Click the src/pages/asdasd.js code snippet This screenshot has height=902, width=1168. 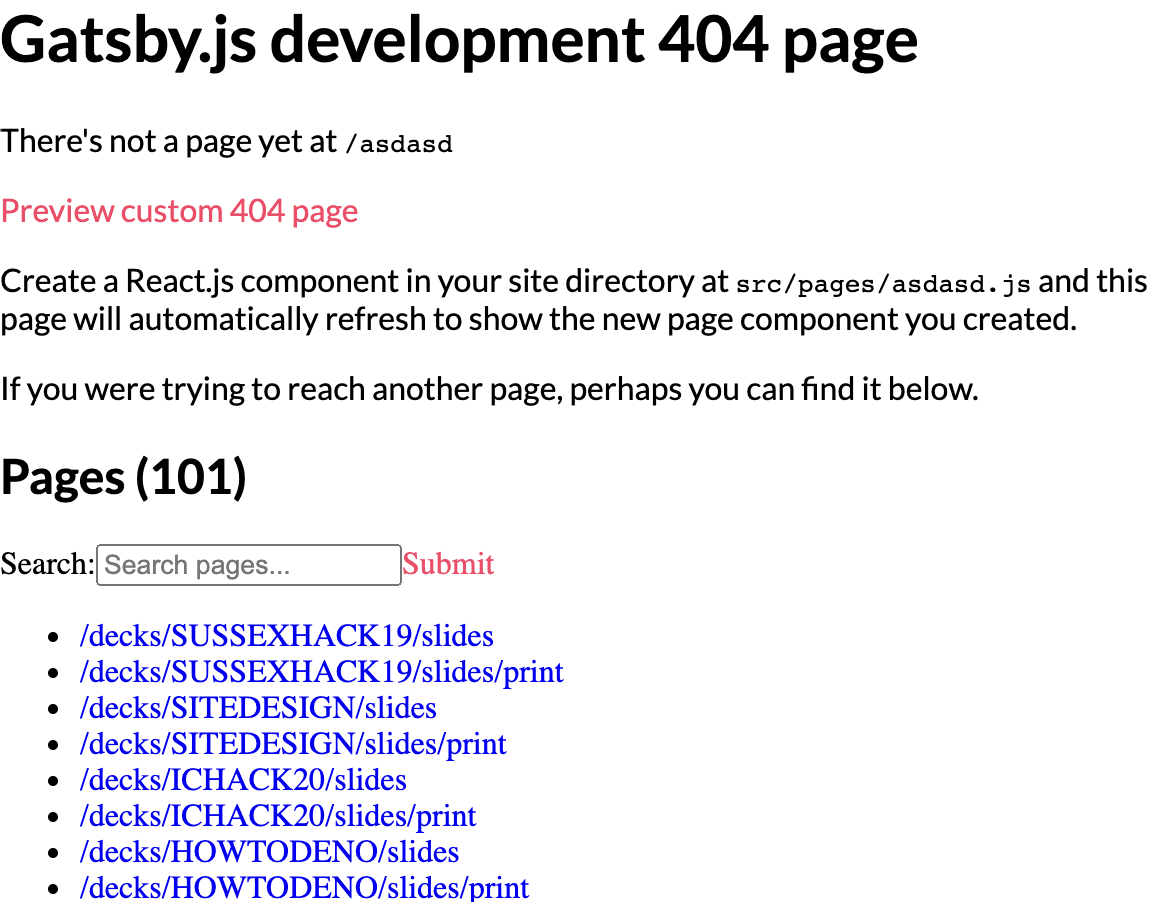(883, 284)
